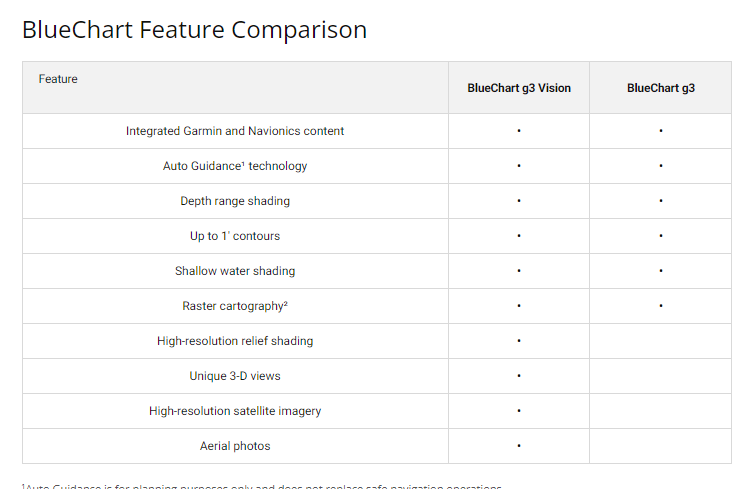Select the BlueChart g3 column header
754x489 pixels.
coord(660,88)
